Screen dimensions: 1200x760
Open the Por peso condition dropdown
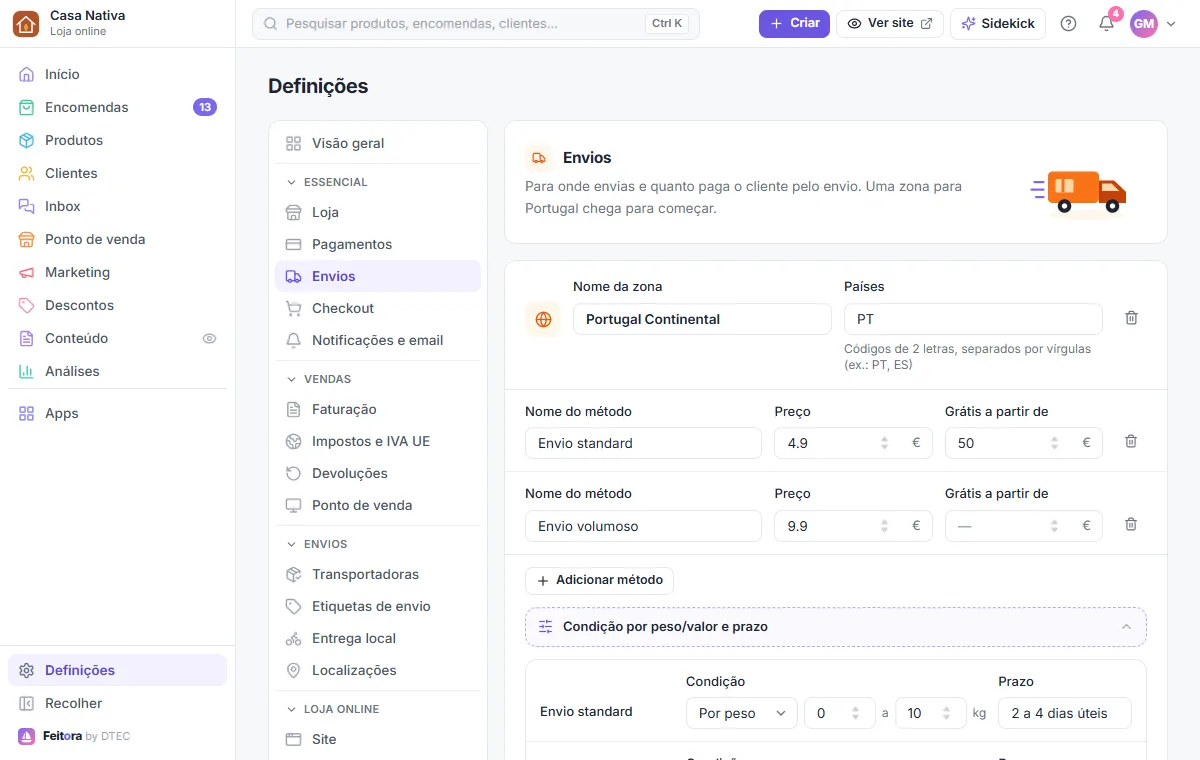(x=741, y=713)
